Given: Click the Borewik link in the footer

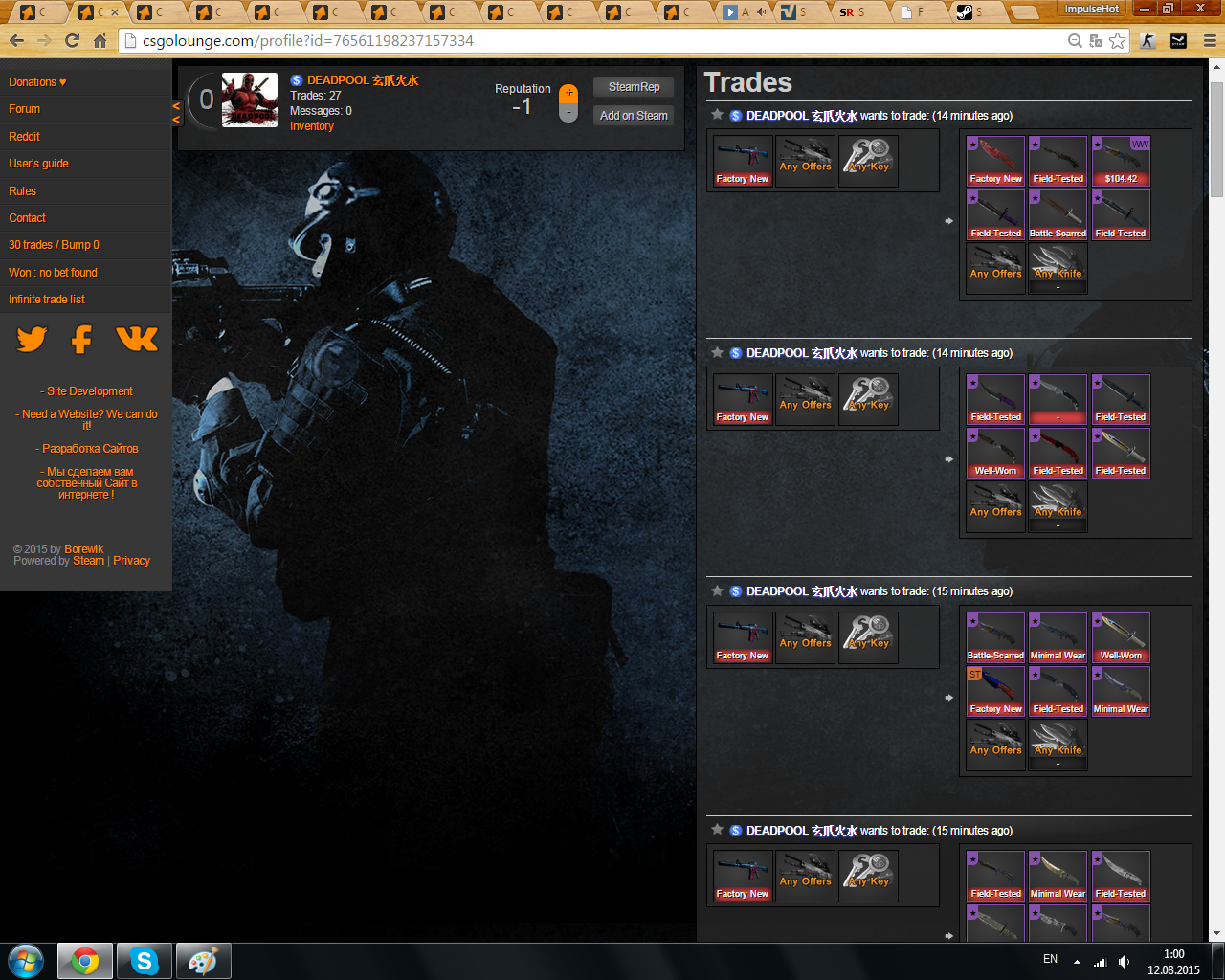Looking at the screenshot, I should click(x=84, y=549).
